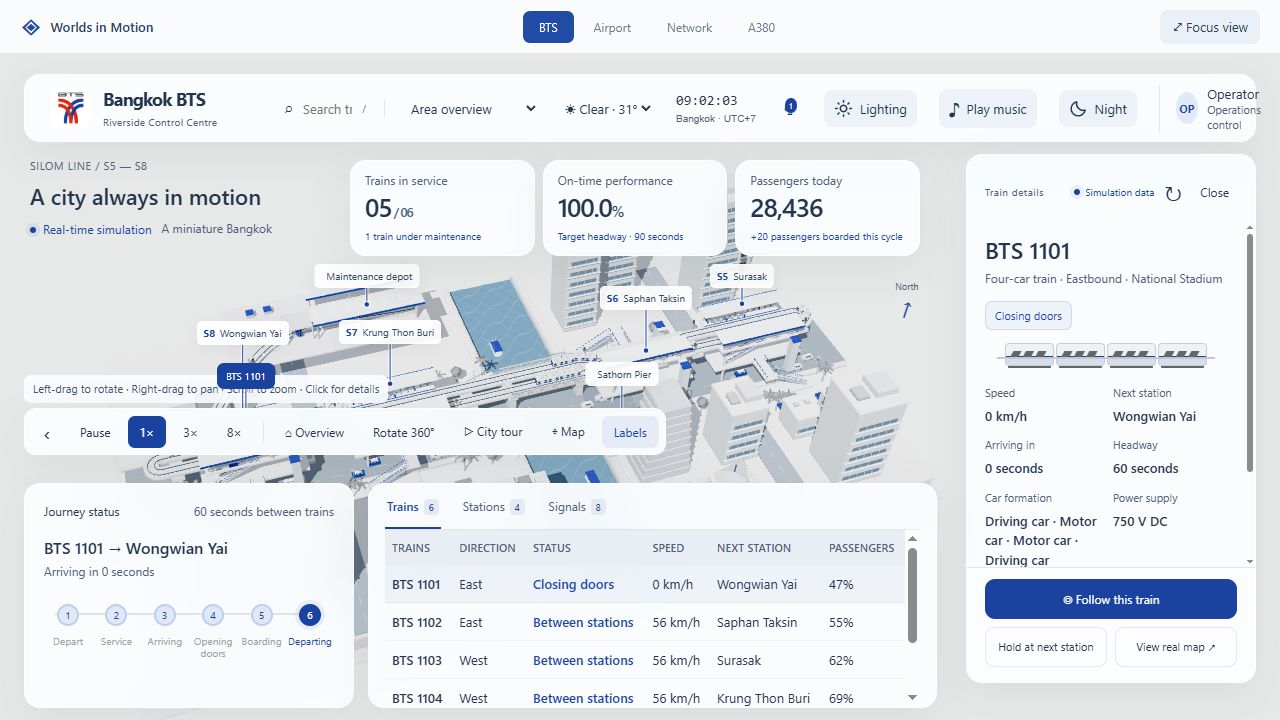Image resolution: width=1280 pixels, height=720 pixels.
Task: Open the Clear · 31° weather dropdown
Action: (x=608, y=109)
